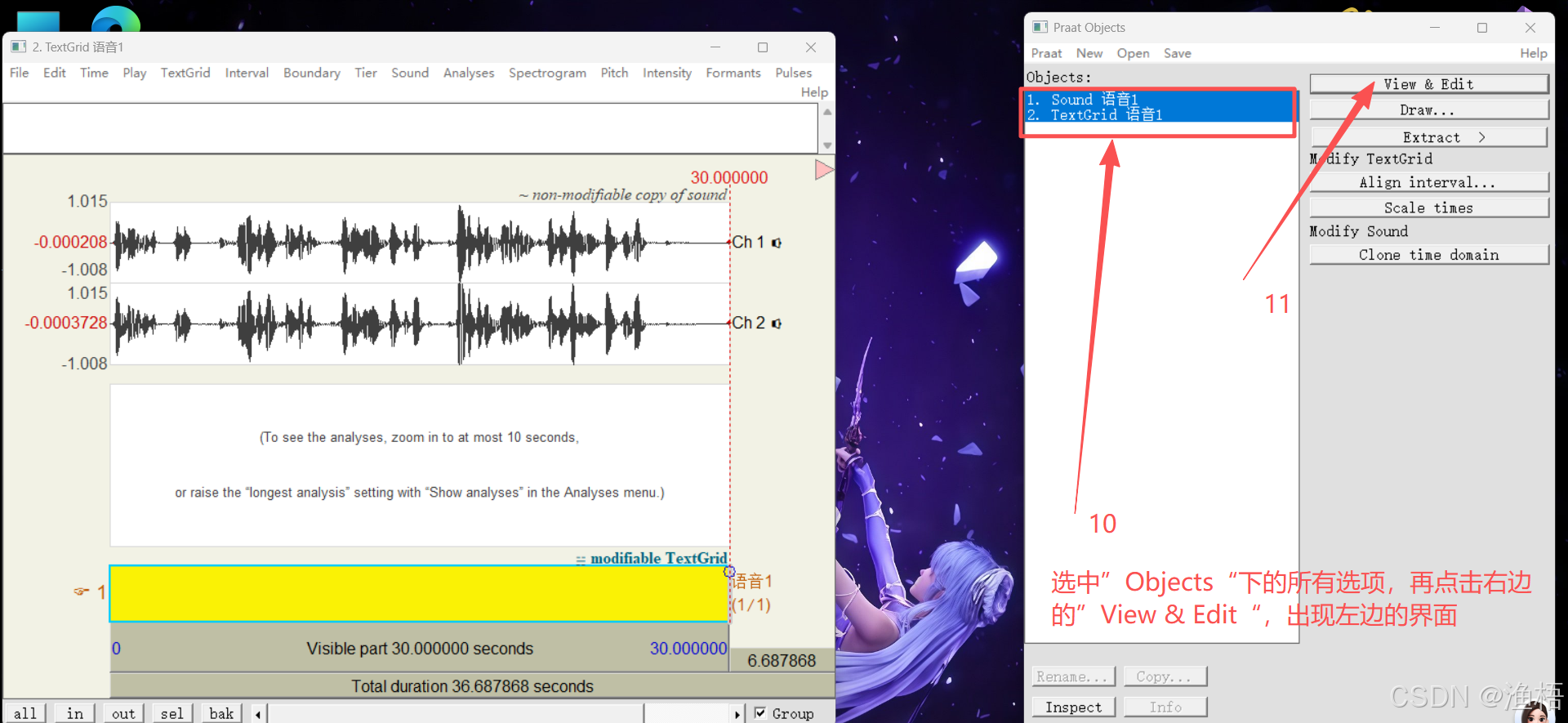
Task: Maximize the Praat Objects window
Action: 1482,28
